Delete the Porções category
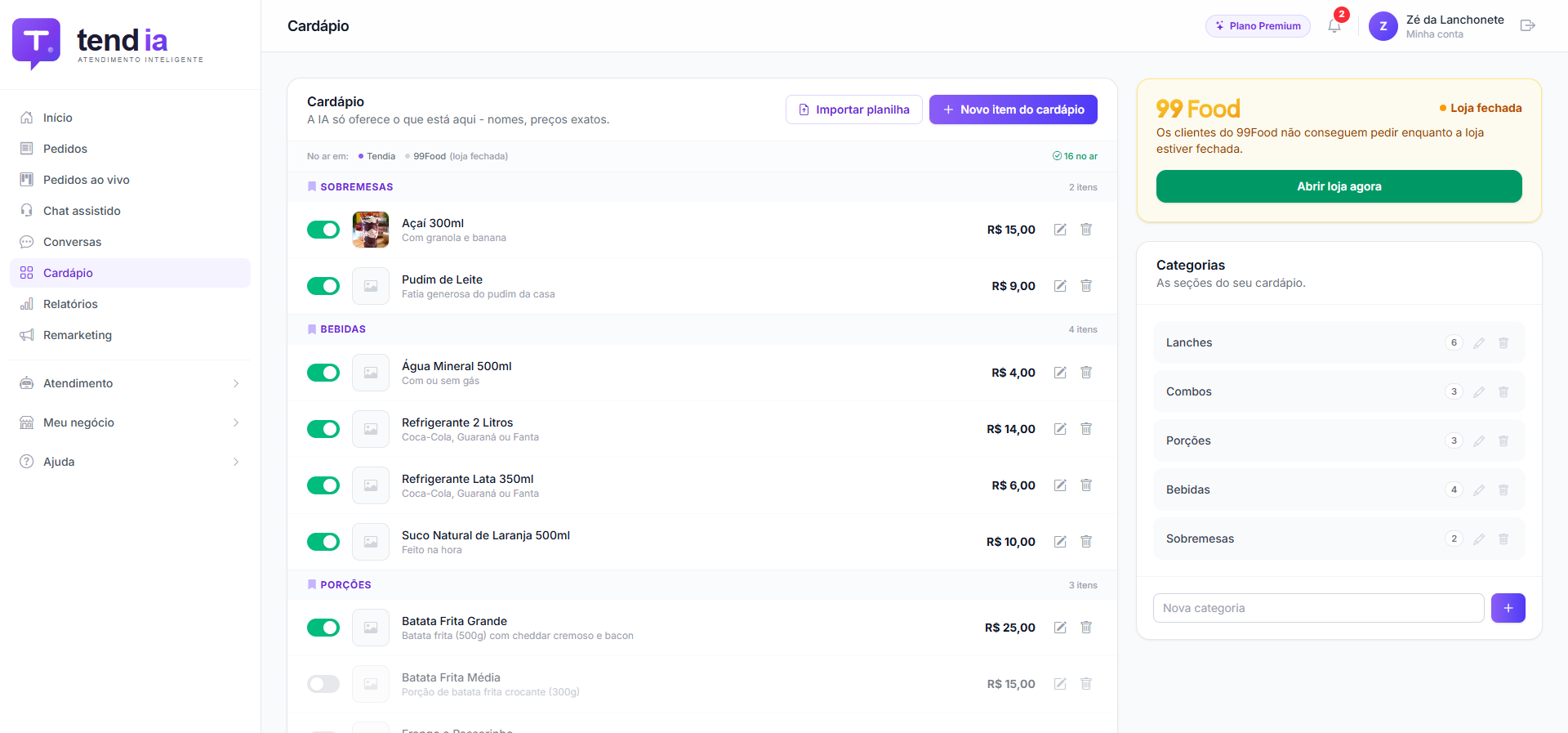The width and height of the screenshot is (1568, 733). click(1503, 441)
